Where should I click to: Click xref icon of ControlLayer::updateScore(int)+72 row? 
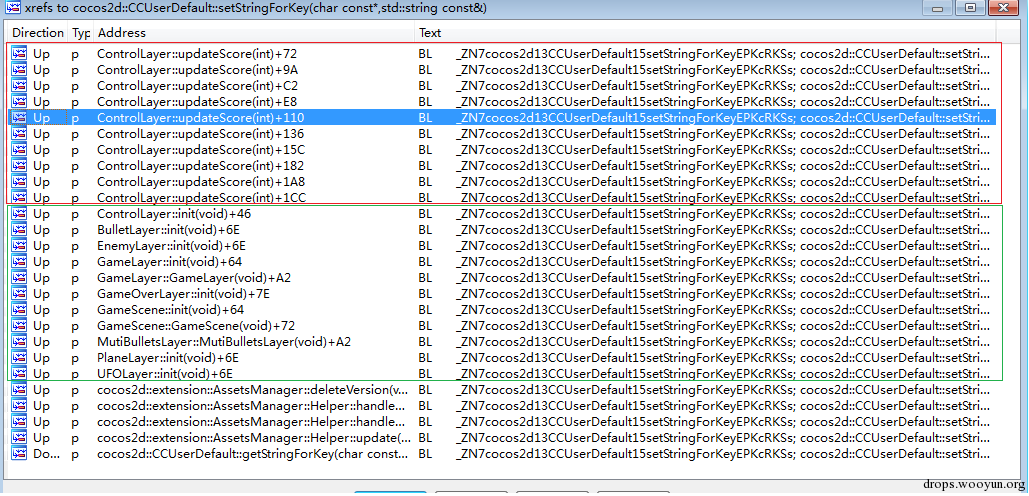pyautogui.click(x=18, y=54)
